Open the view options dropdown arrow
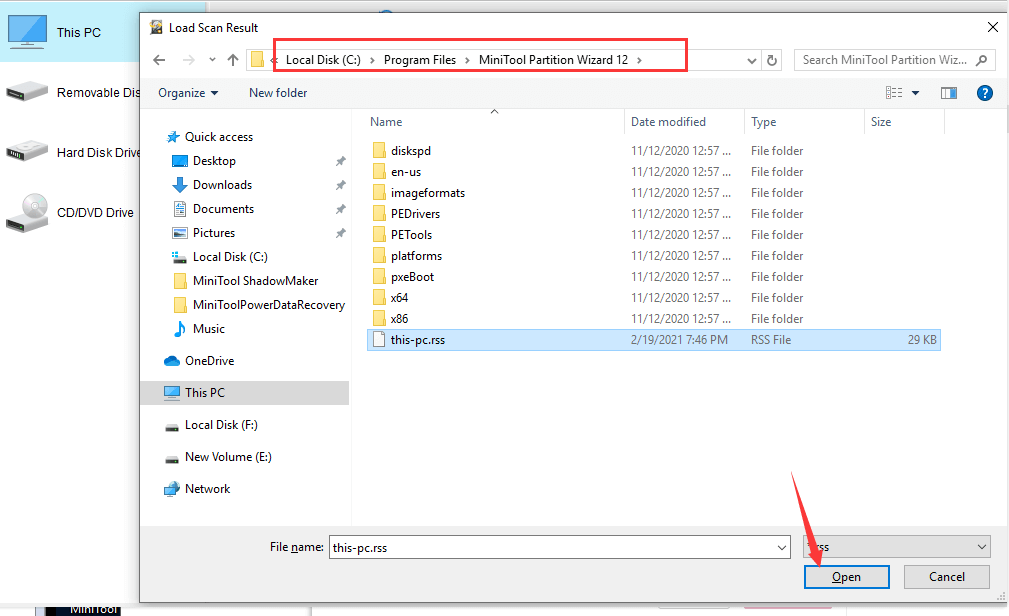Image resolution: width=1009 pixels, height=616 pixels. tap(915, 93)
